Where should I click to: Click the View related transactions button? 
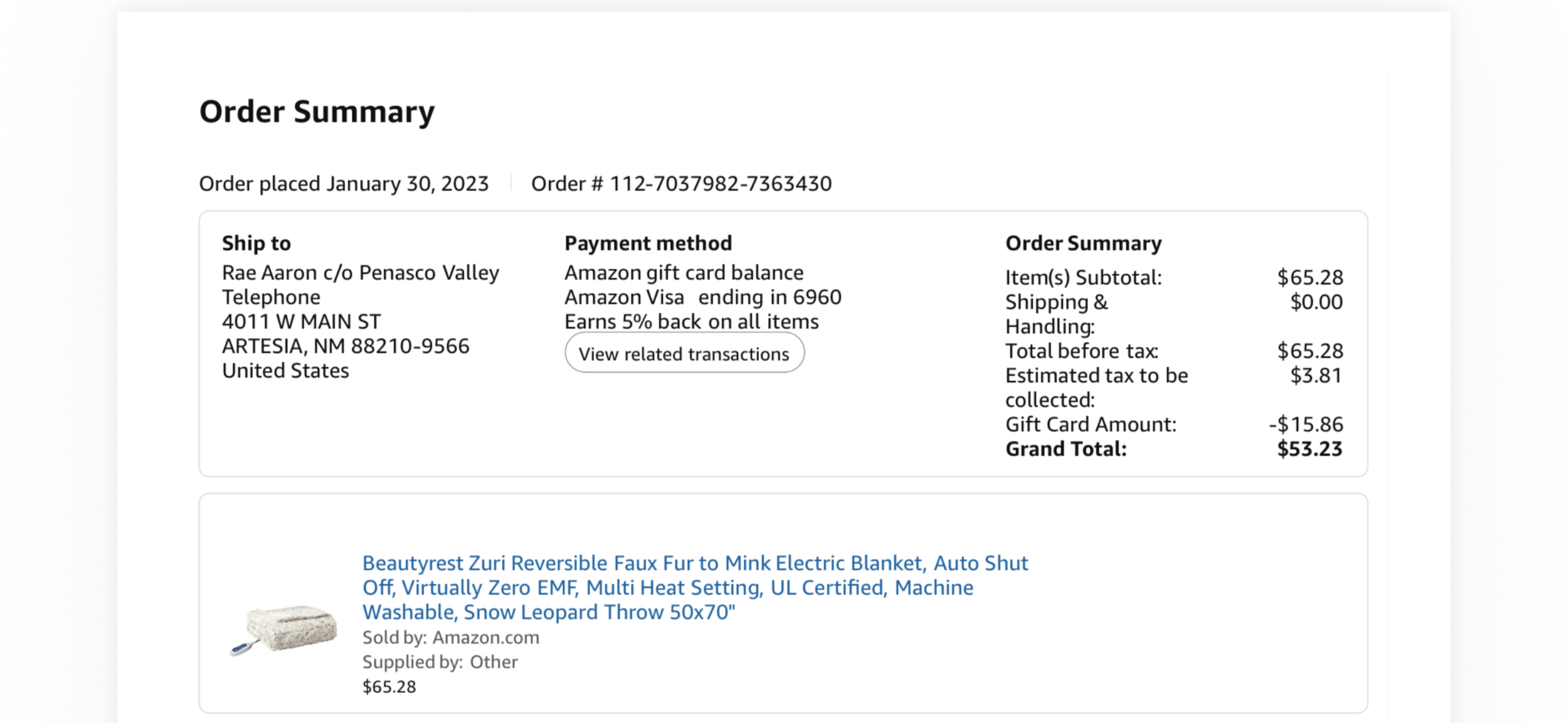coord(684,353)
